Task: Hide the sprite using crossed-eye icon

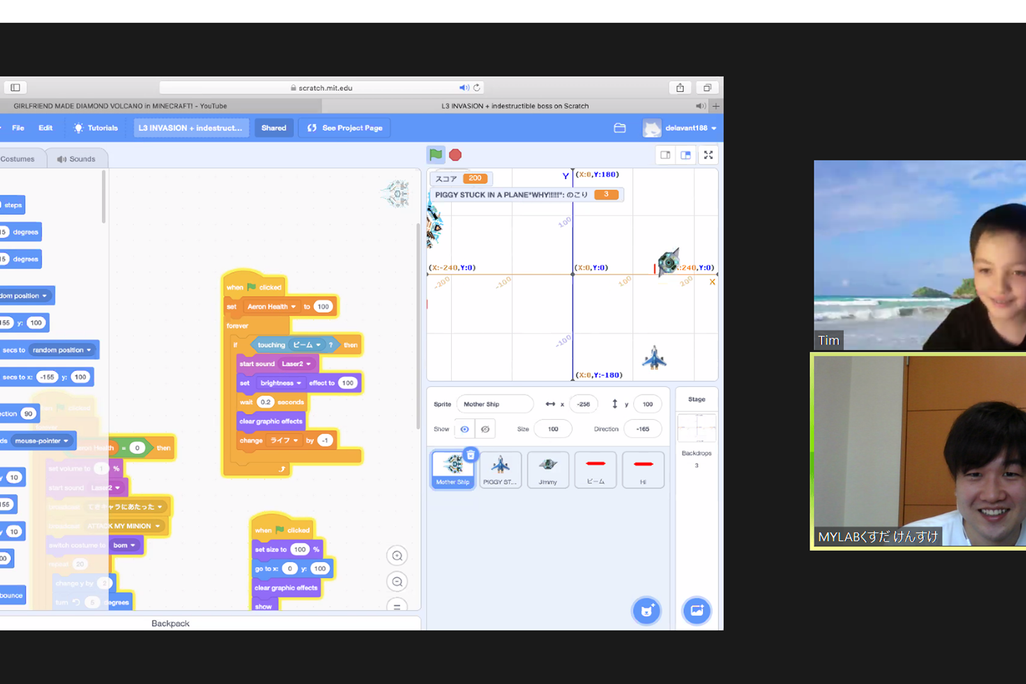Action: click(486, 429)
